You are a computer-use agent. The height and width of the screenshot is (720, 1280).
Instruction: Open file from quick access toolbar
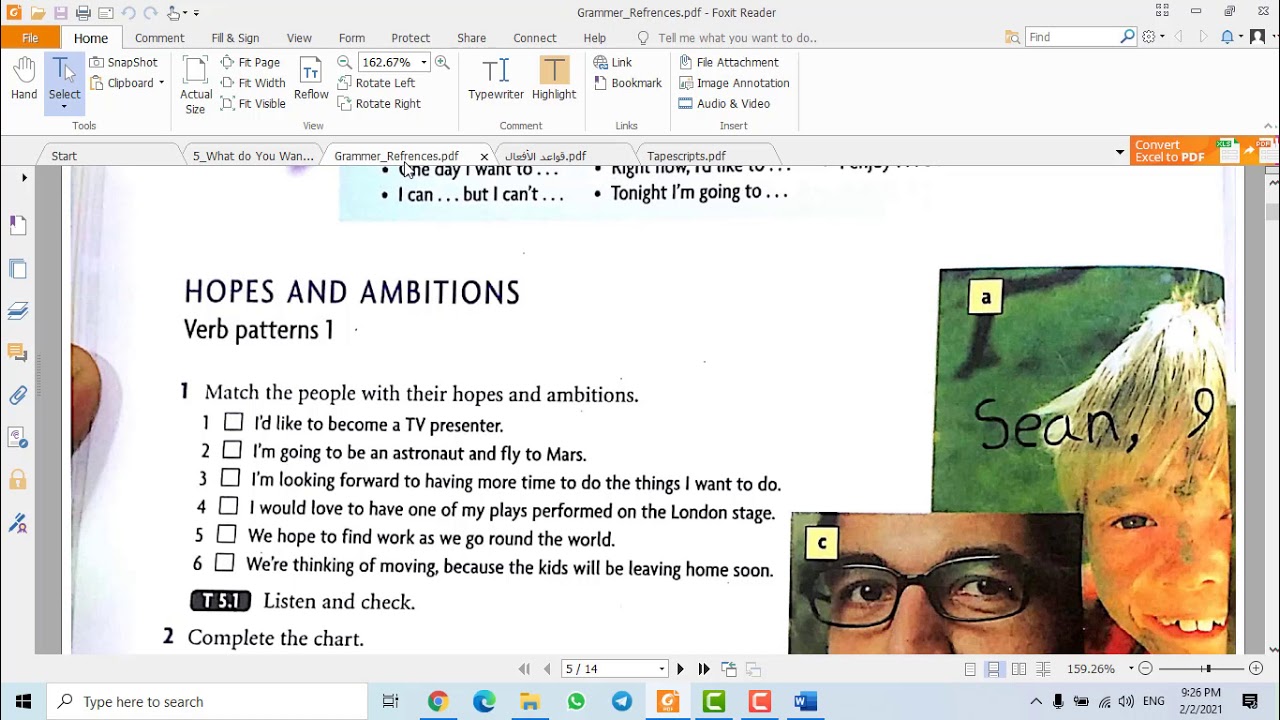(38, 13)
